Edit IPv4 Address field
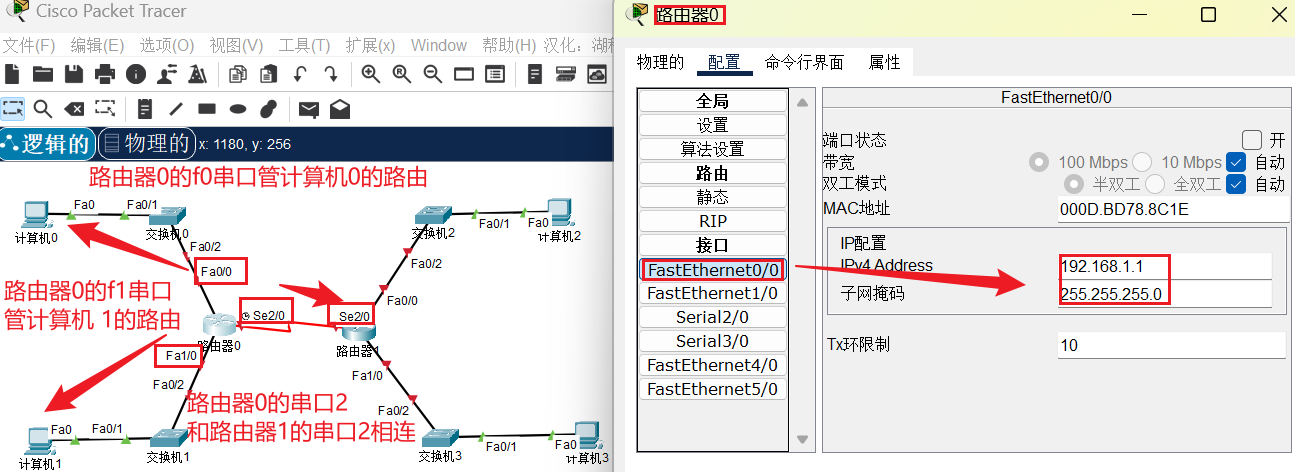 point(1165,266)
